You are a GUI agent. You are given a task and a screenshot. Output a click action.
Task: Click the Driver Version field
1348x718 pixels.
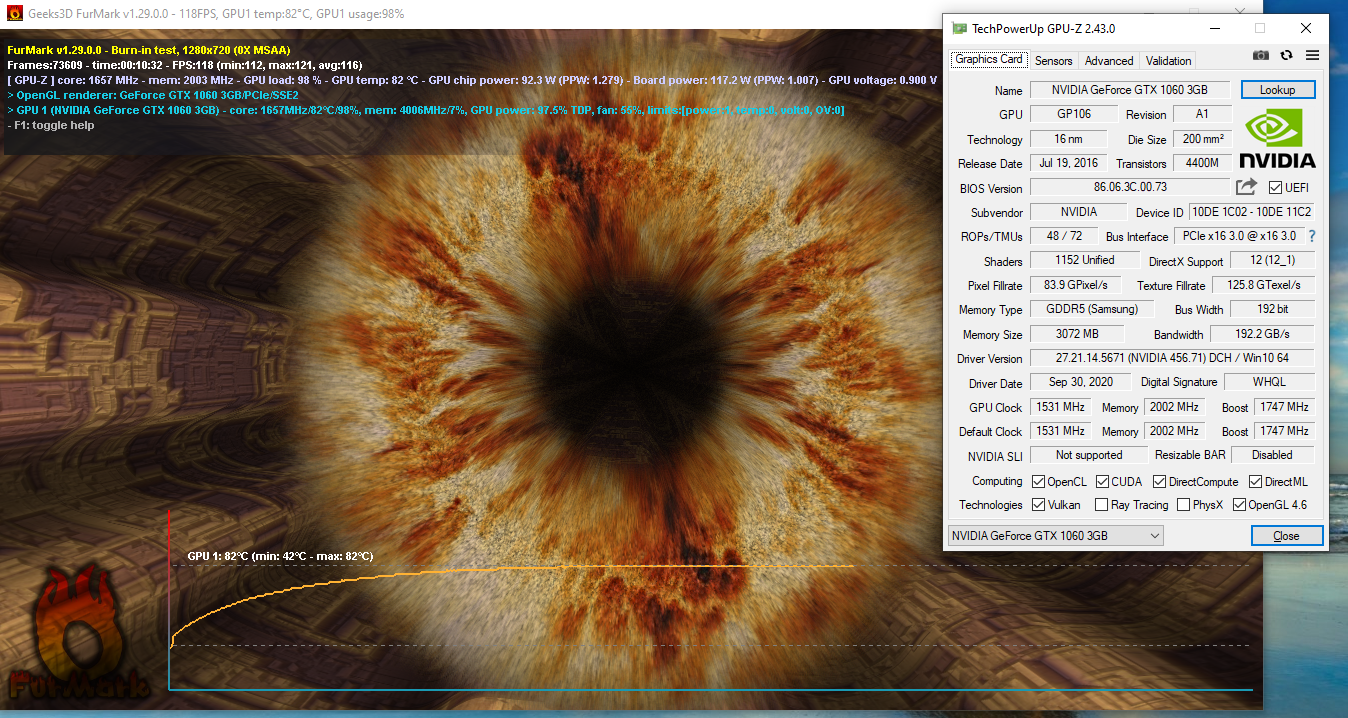1171,358
